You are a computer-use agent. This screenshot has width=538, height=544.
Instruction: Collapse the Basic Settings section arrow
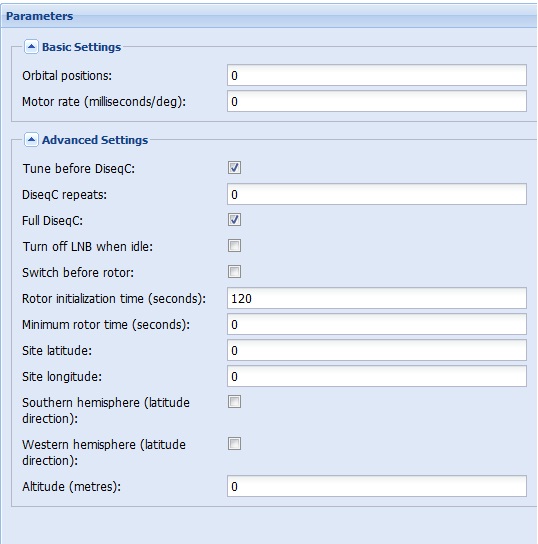coord(31,46)
